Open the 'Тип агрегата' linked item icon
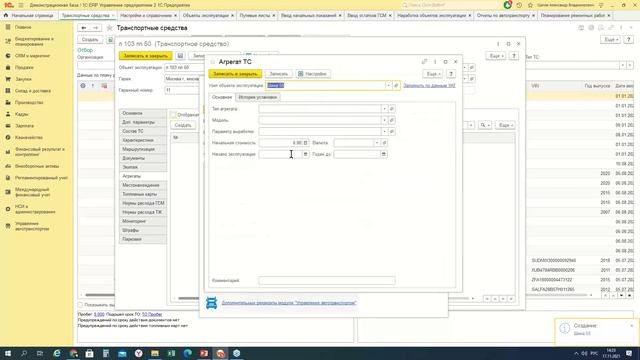 391,109
